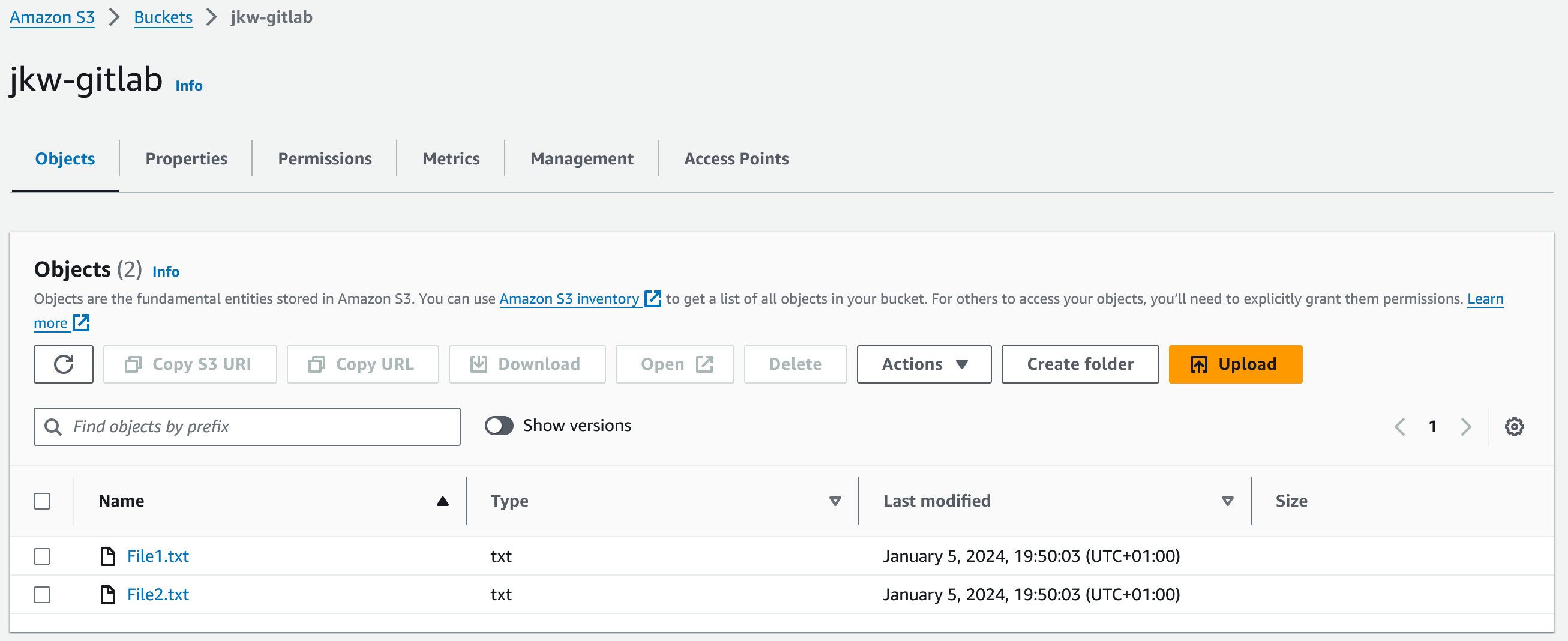
Task: Click the File2.txt document icon
Action: click(108, 594)
